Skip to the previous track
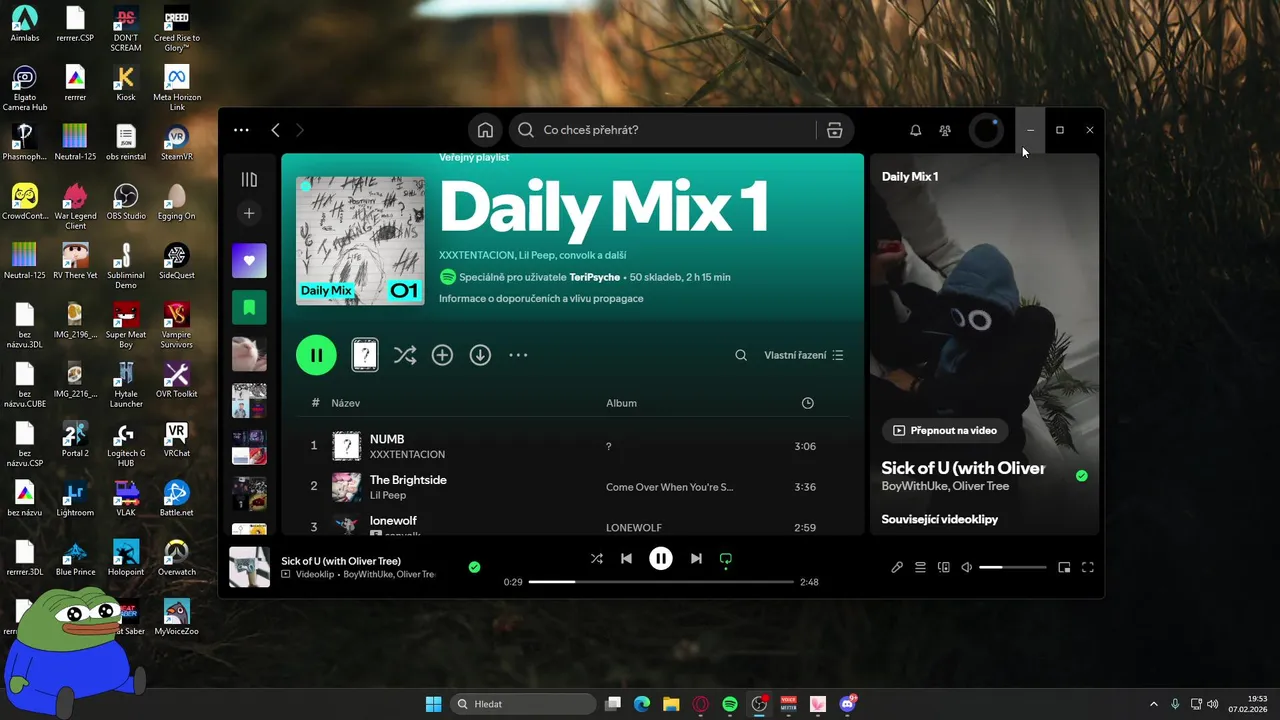This screenshot has height=720, width=1280. point(626,559)
